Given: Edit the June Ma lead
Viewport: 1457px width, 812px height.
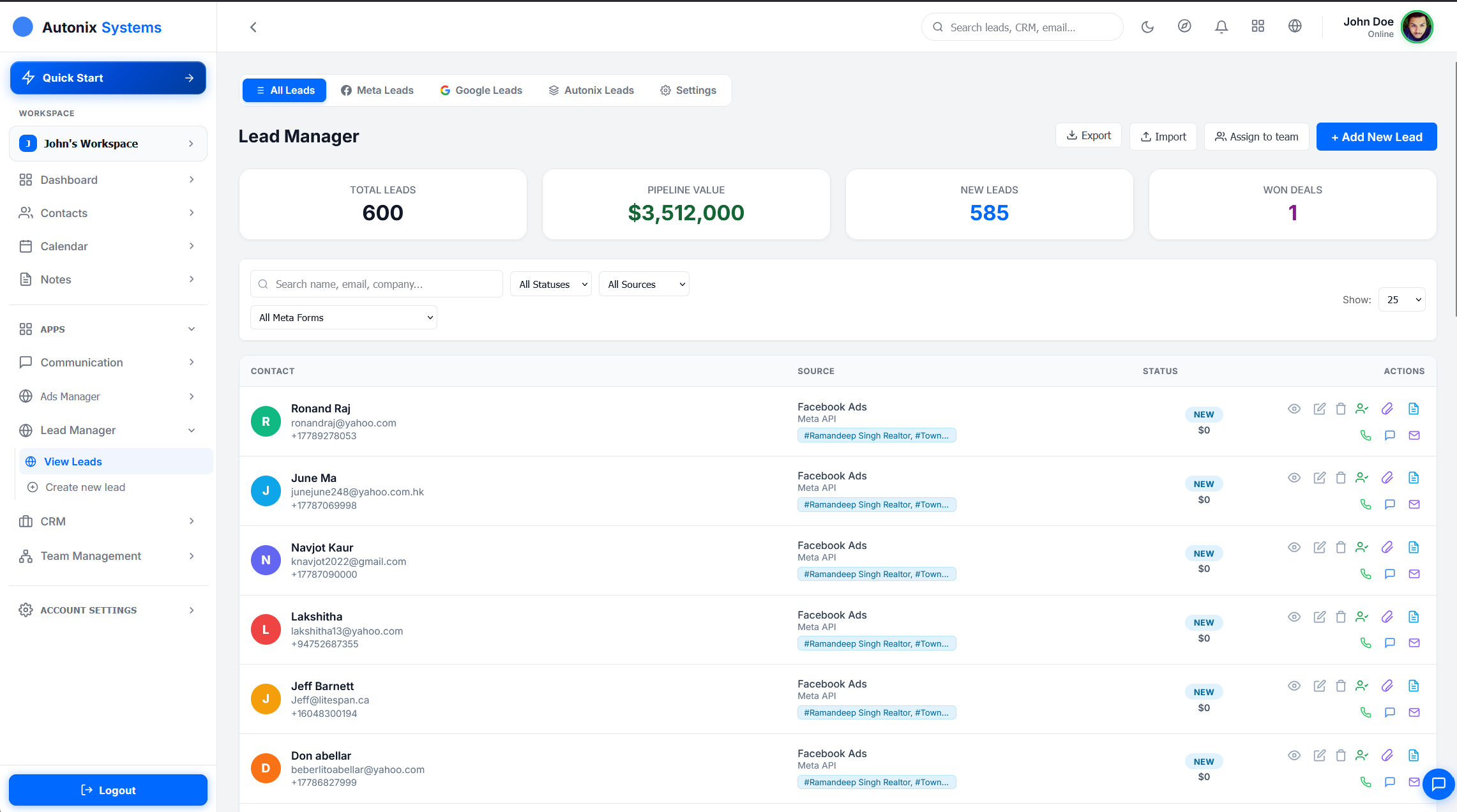Looking at the screenshot, I should [1320, 477].
